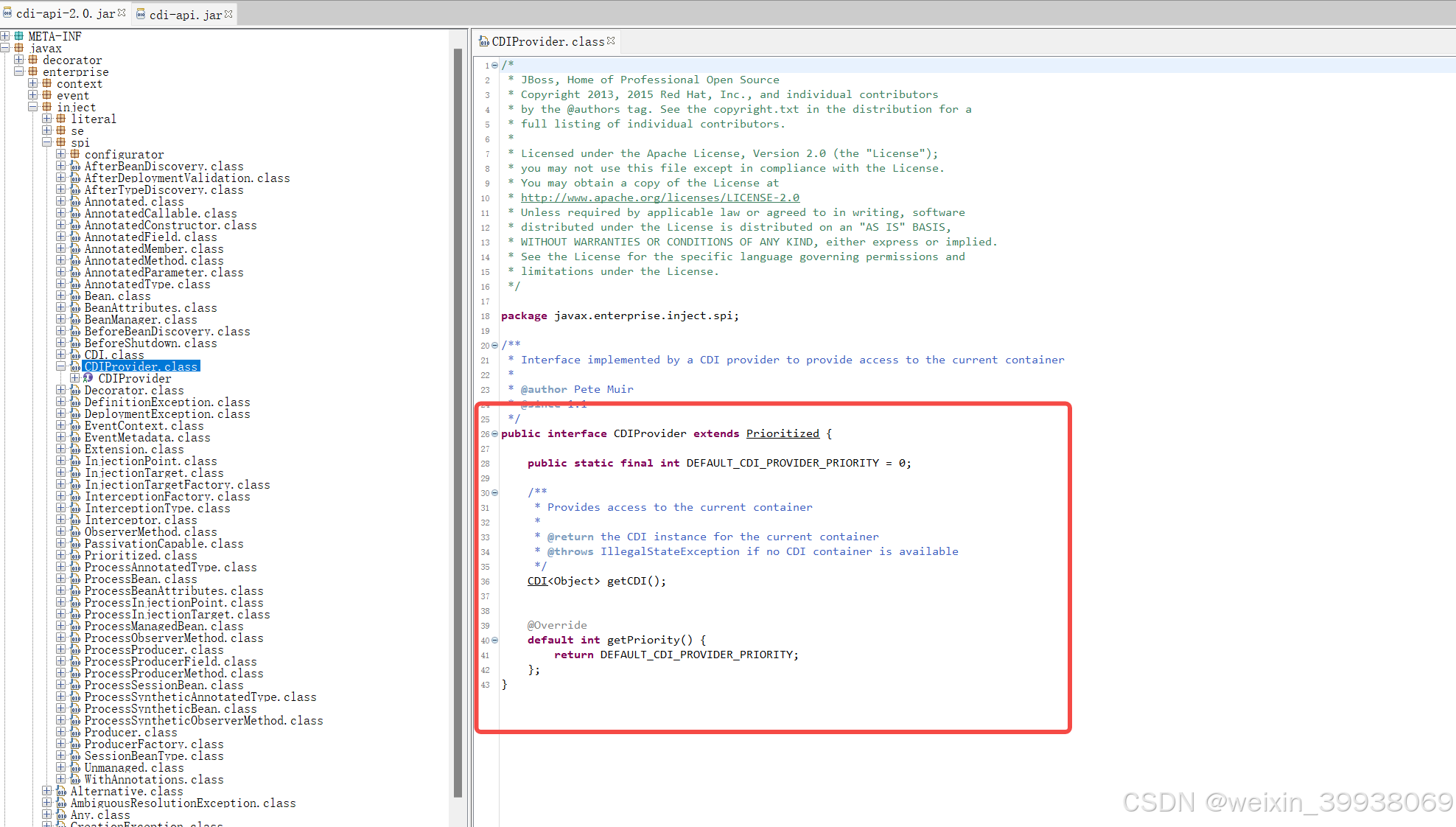This screenshot has height=827, width=1456.
Task: Expand the decorator package node
Action: pyautogui.click(x=18, y=60)
